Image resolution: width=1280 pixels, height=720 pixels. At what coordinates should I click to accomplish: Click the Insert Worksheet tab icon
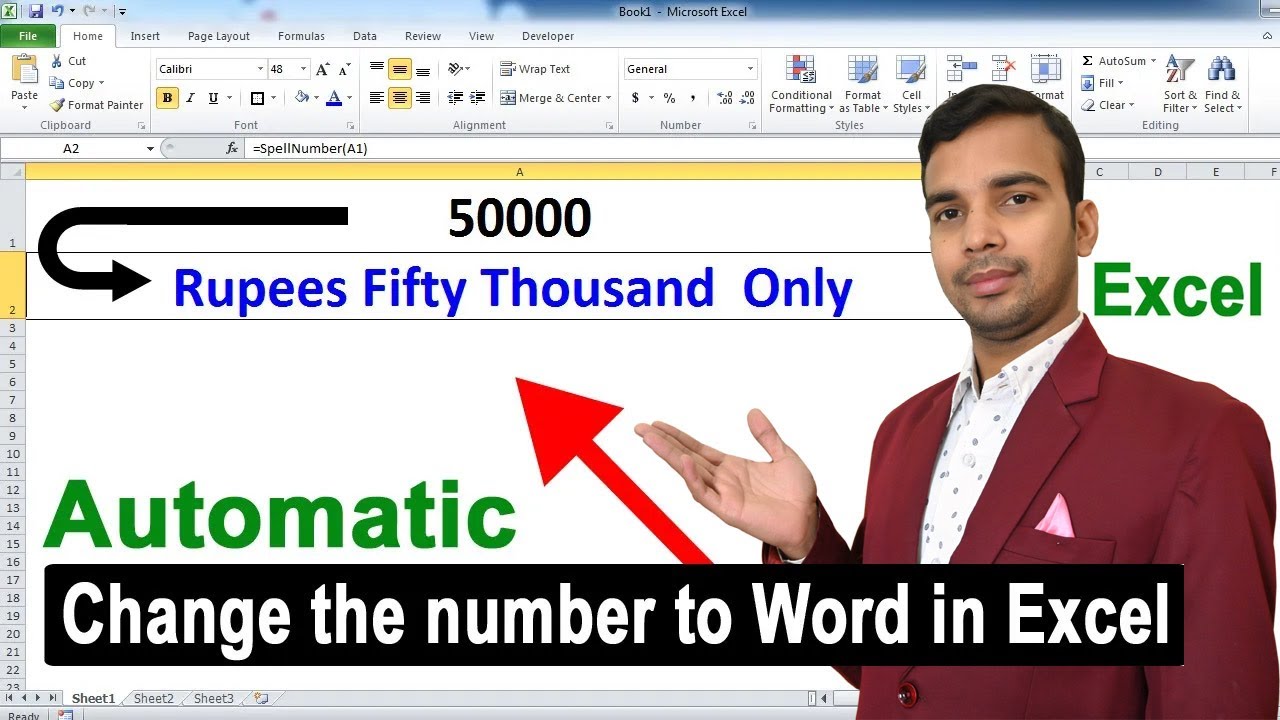pyautogui.click(x=262, y=698)
